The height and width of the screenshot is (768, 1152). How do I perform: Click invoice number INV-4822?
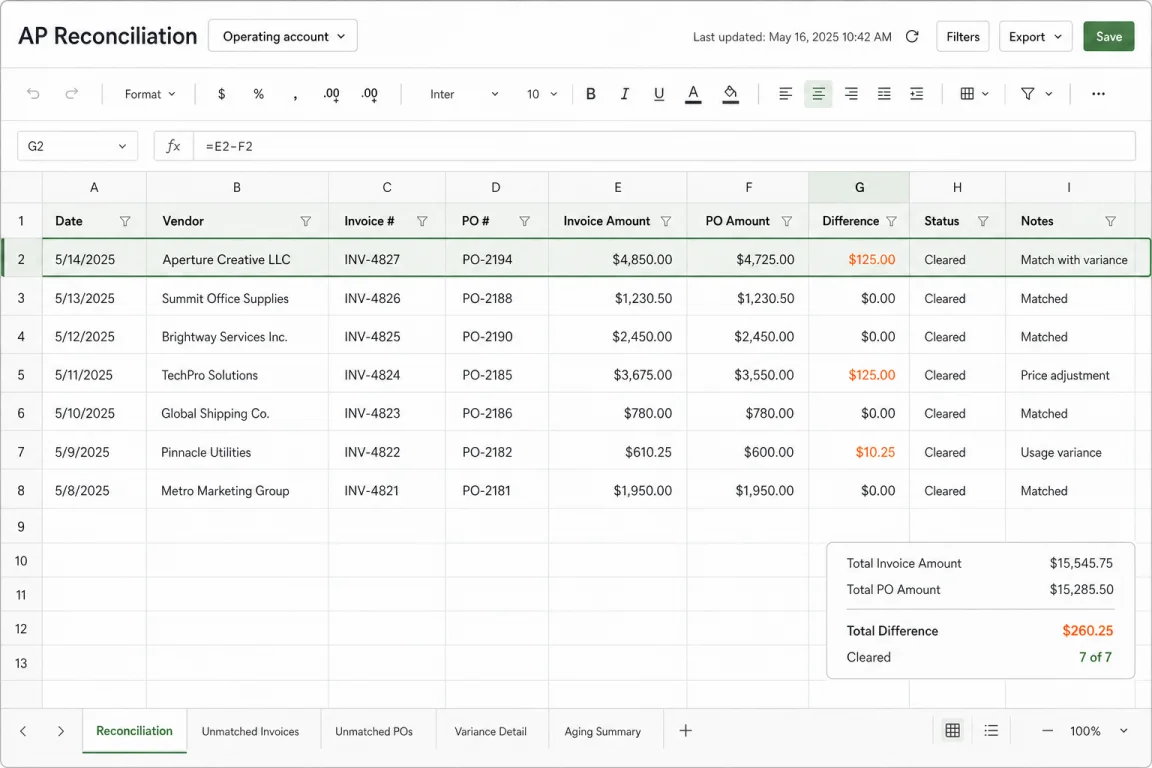(372, 452)
